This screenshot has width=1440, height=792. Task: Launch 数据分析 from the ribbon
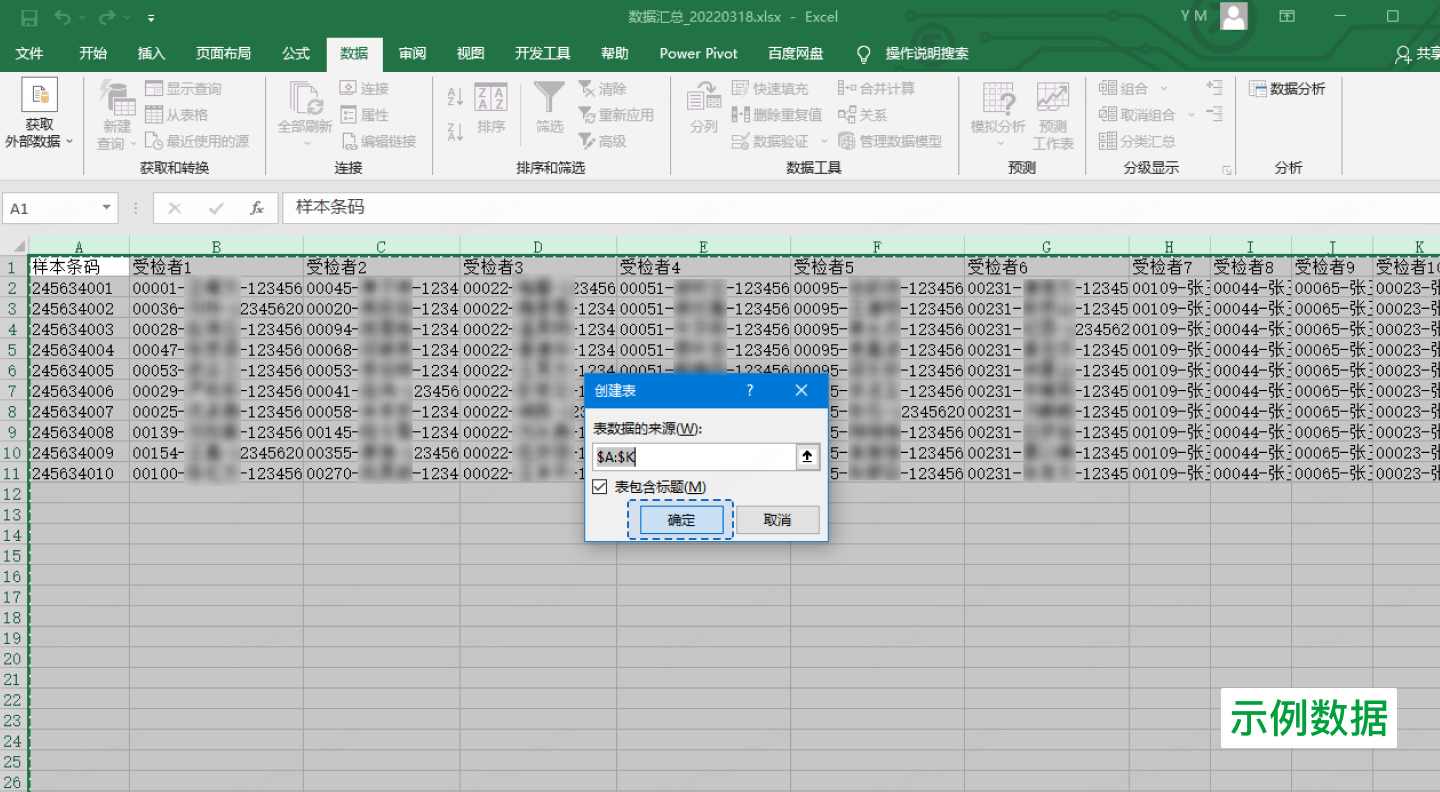(x=1288, y=88)
